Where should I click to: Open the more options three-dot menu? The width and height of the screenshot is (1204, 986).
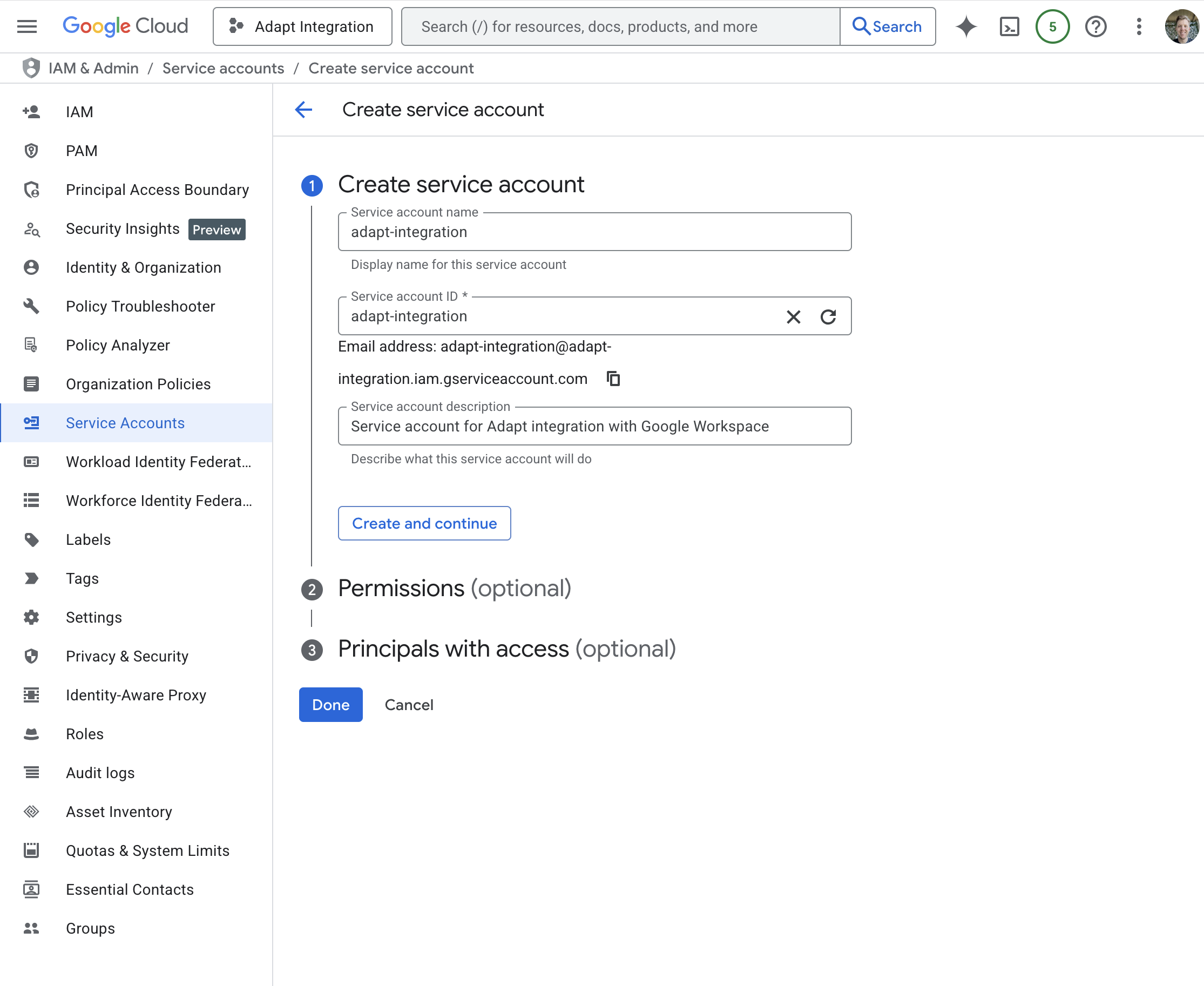tap(1139, 26)
